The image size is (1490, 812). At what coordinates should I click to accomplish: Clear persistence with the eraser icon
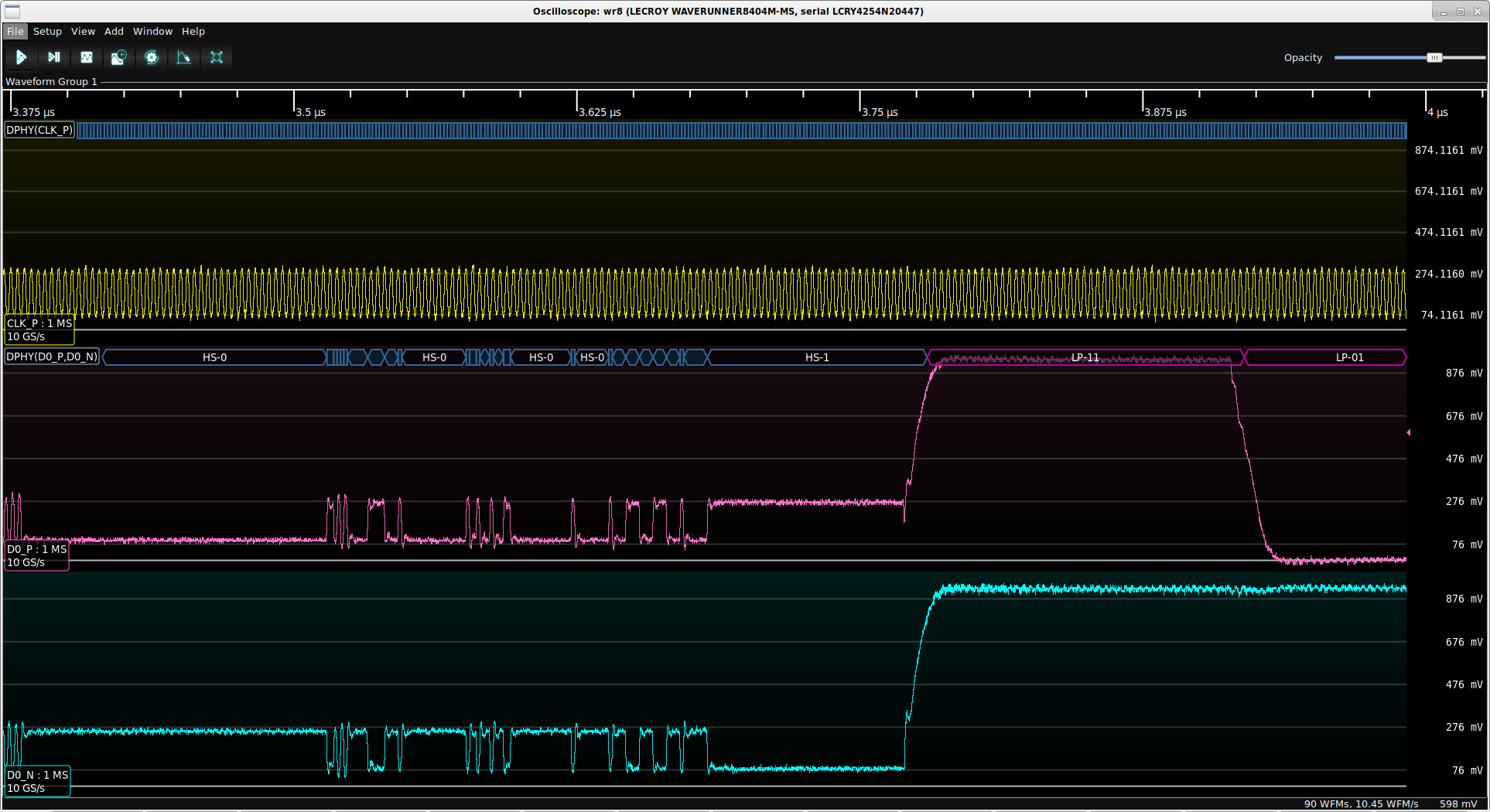183,57
